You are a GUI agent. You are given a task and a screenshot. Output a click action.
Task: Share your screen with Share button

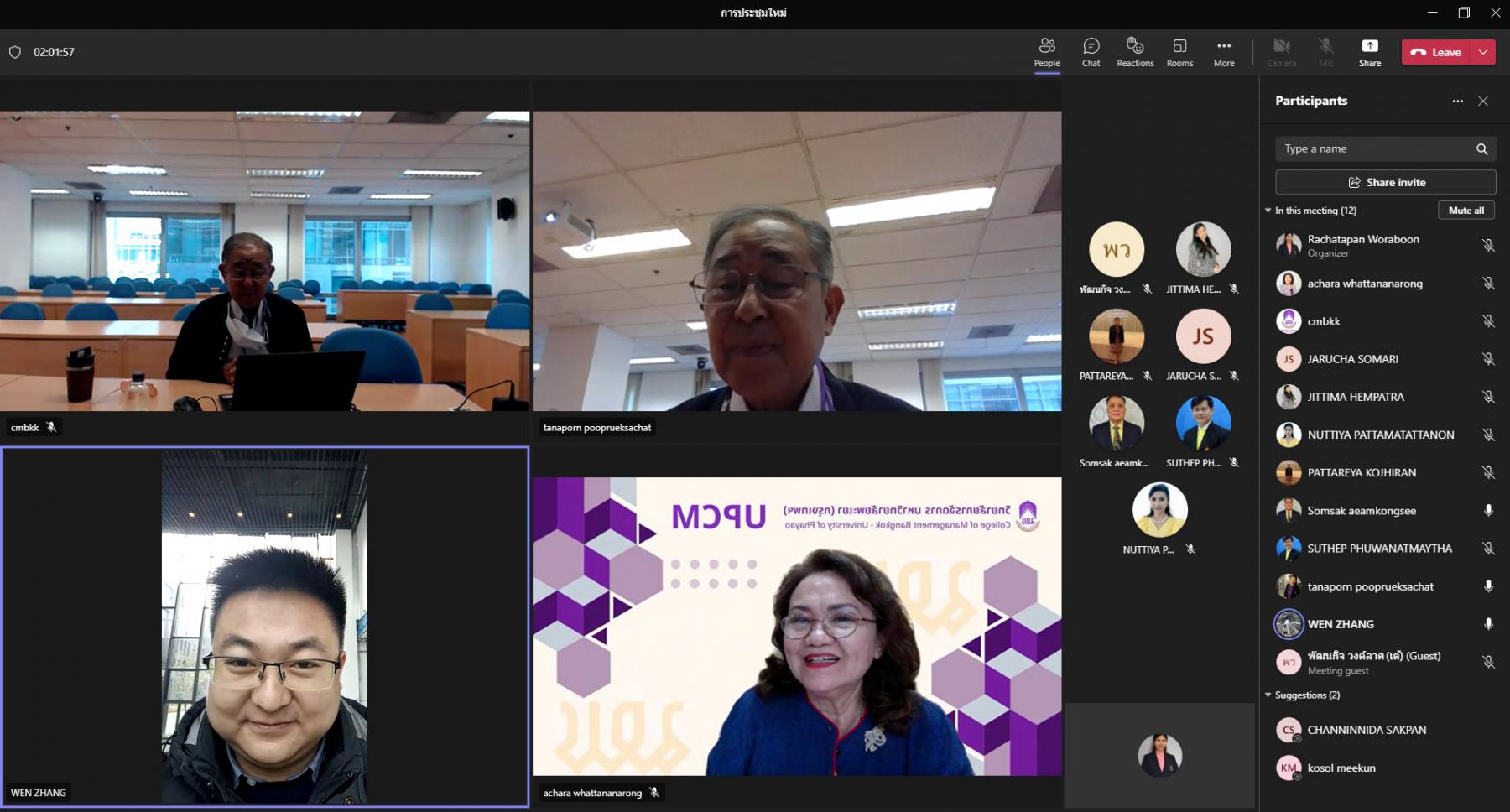(x=1370, y=52)
